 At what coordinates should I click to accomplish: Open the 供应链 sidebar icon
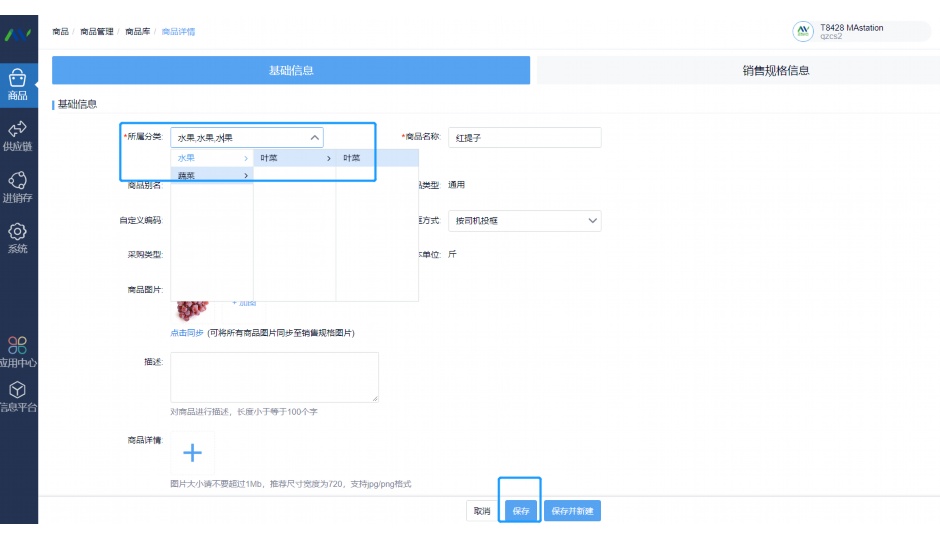[x=18, y=134]
